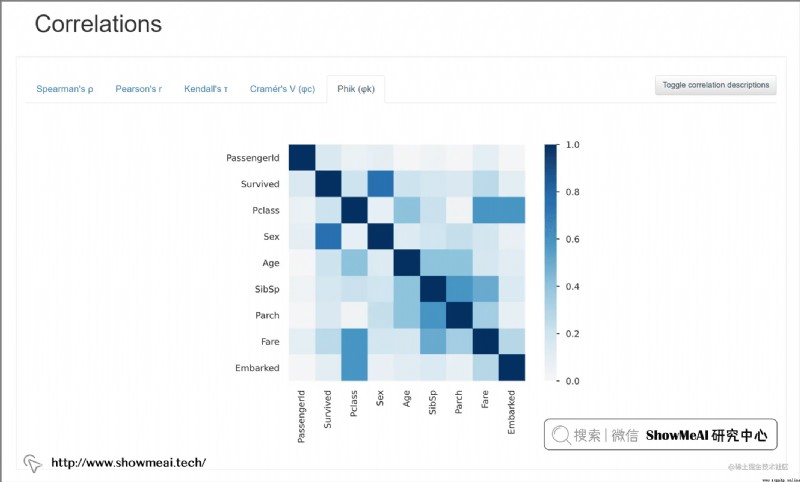Click the Survived–Sex heatmap cell
The height and width of the screenshot is (482, 800).
[x=381, y=184]
